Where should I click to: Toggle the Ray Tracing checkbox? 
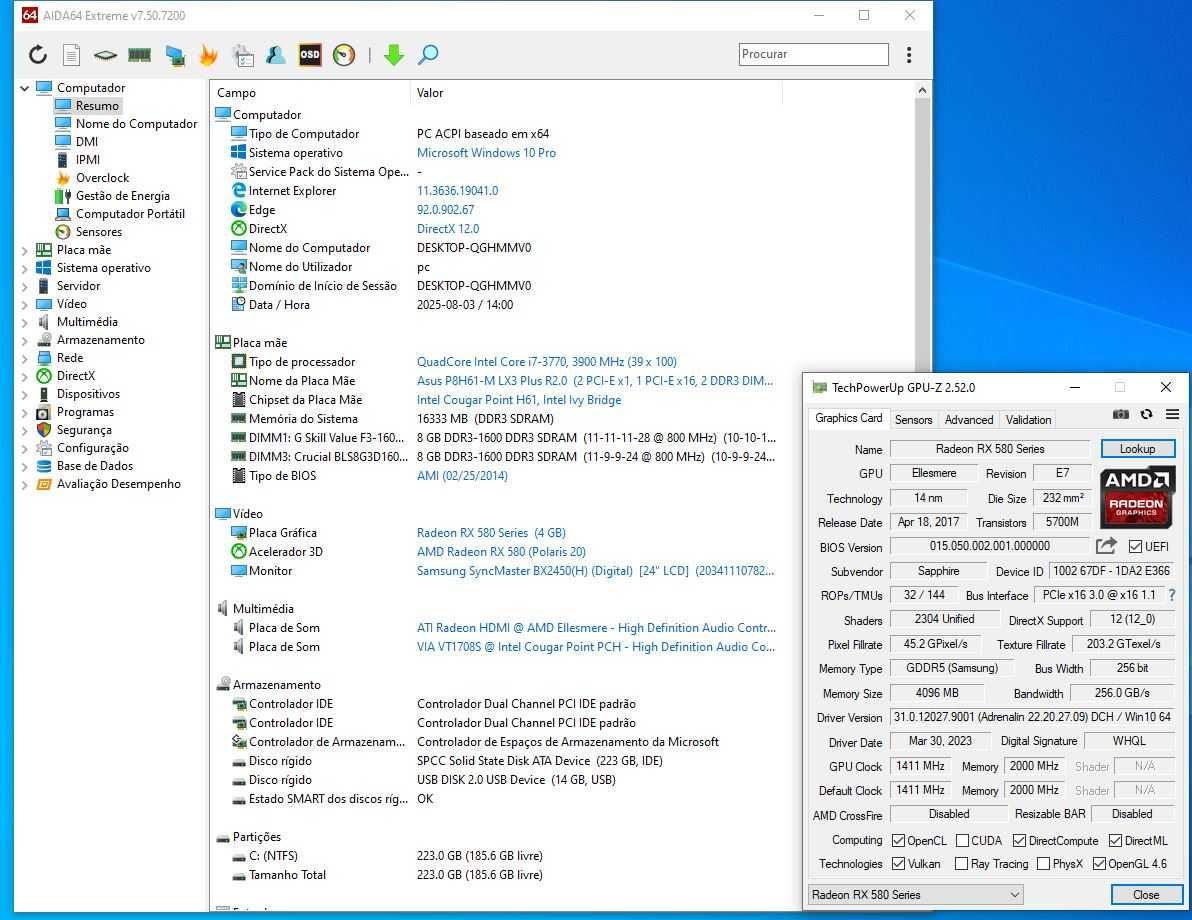click(962, 864)
